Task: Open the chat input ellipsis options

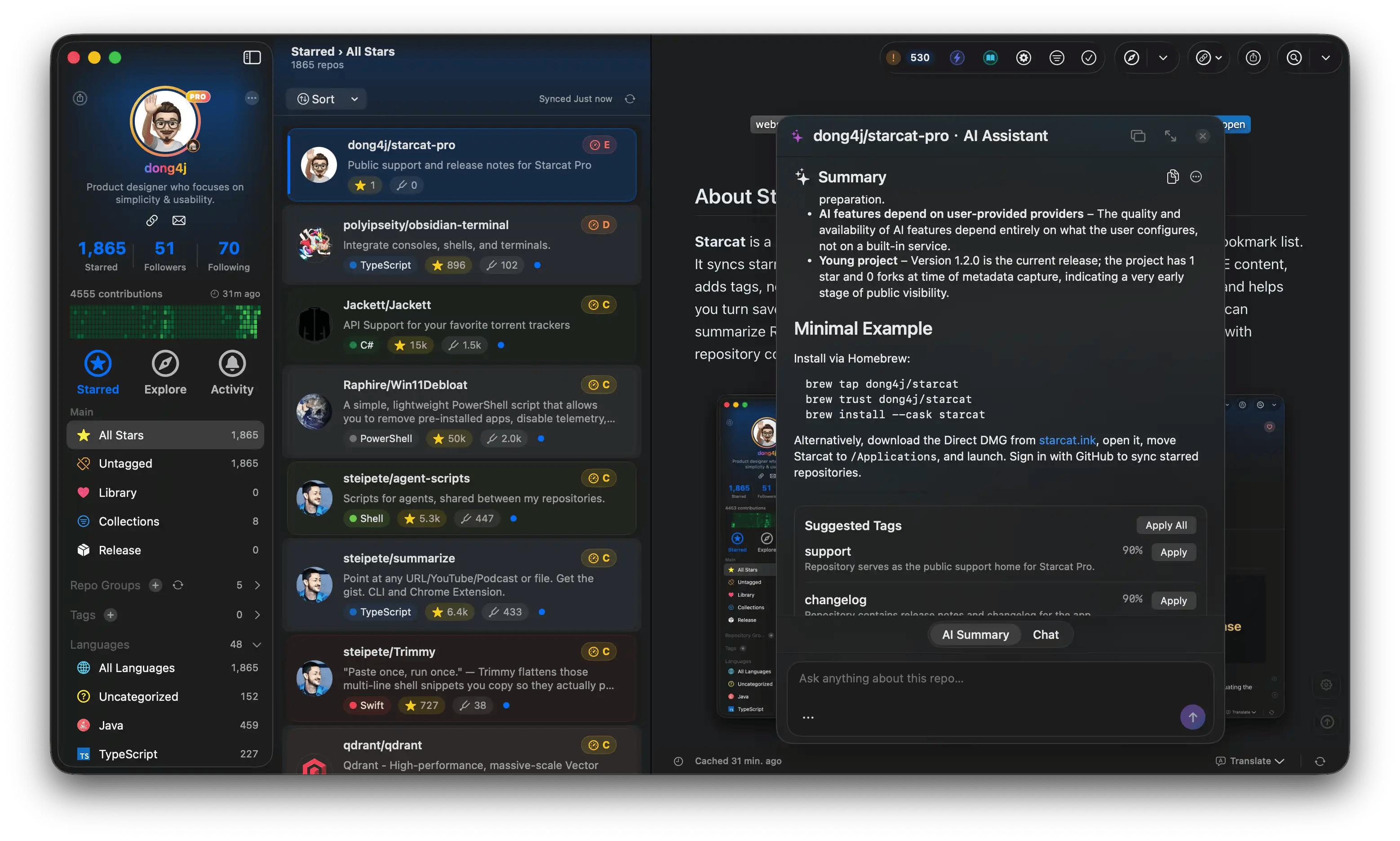Action: click(808, 717)
